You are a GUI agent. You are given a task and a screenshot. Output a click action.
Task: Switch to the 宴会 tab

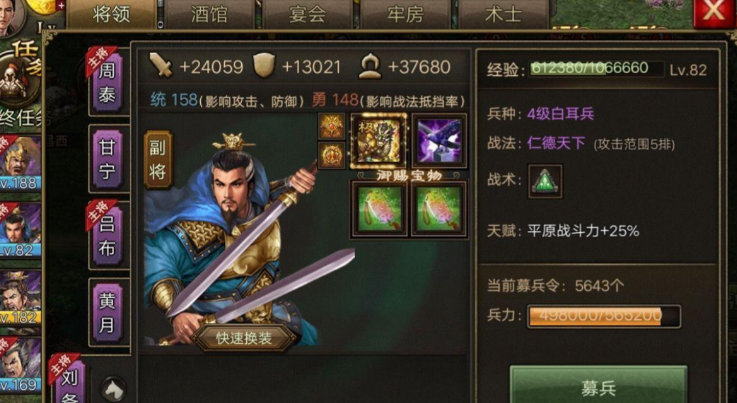(x=307, y=14)
